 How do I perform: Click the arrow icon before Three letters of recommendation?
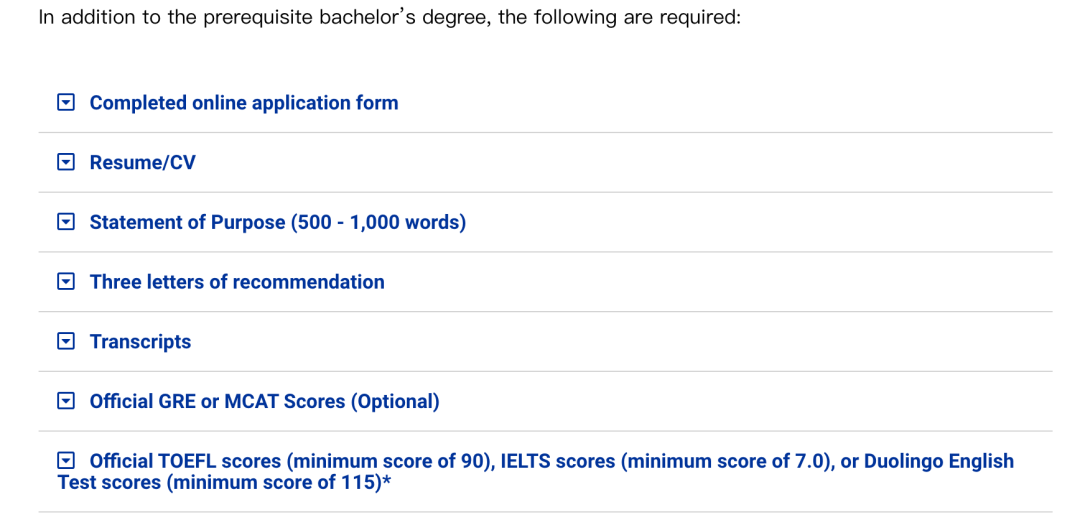click(65, 282)
